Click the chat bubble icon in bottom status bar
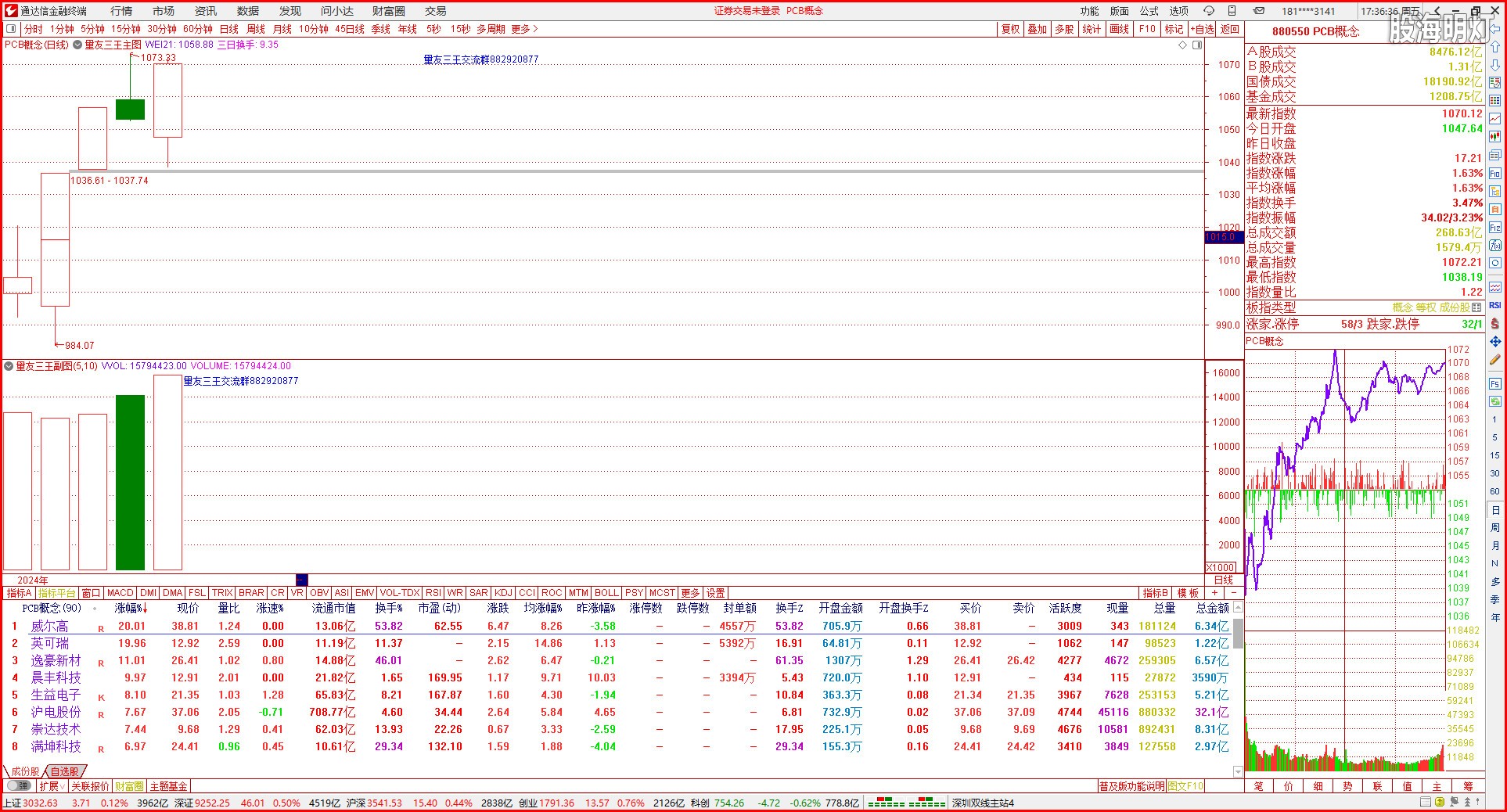Viewport: 1507px width, 812px height. coord(1453,803)
